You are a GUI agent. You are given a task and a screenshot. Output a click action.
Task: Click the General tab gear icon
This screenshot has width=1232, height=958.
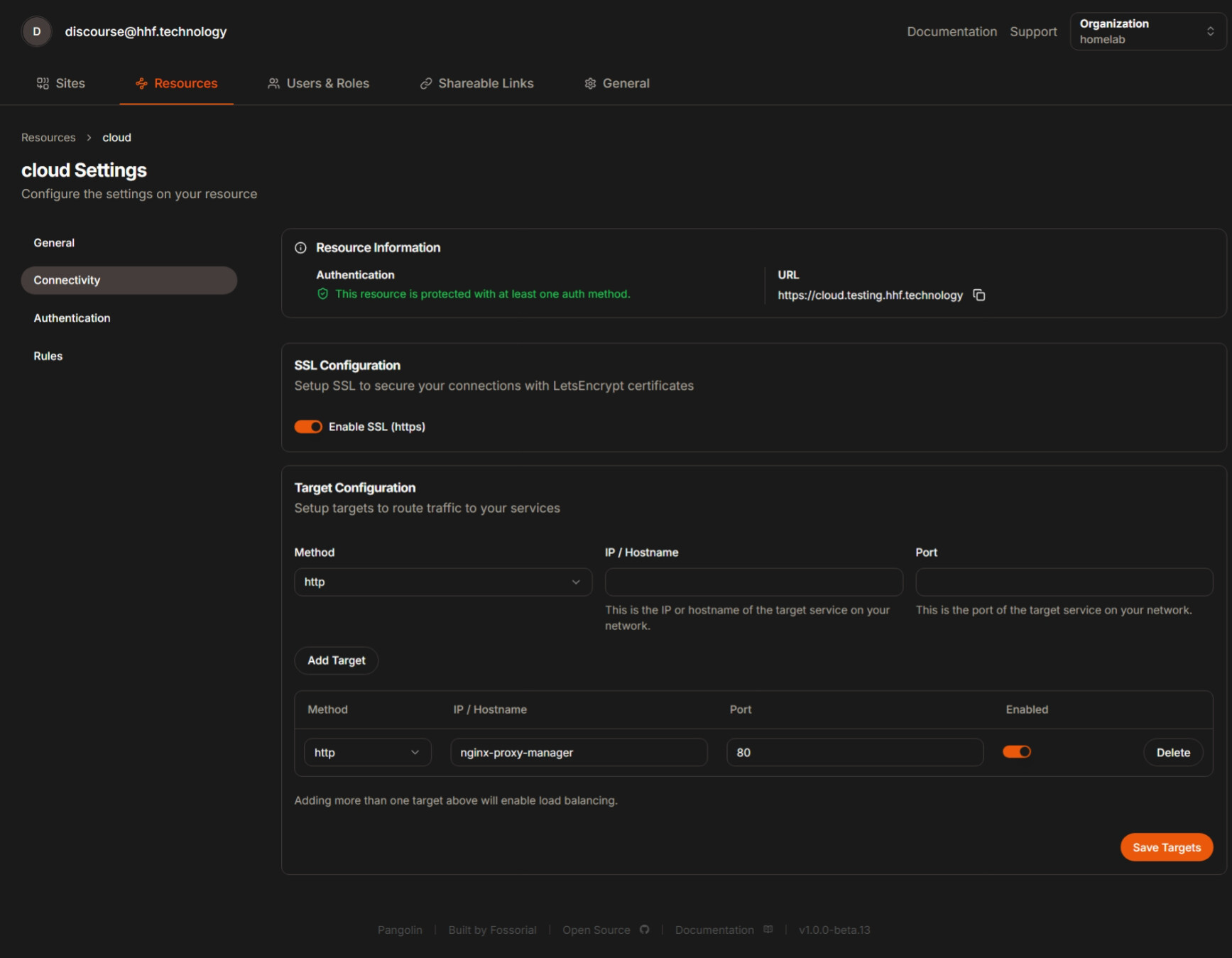[590, 84]
